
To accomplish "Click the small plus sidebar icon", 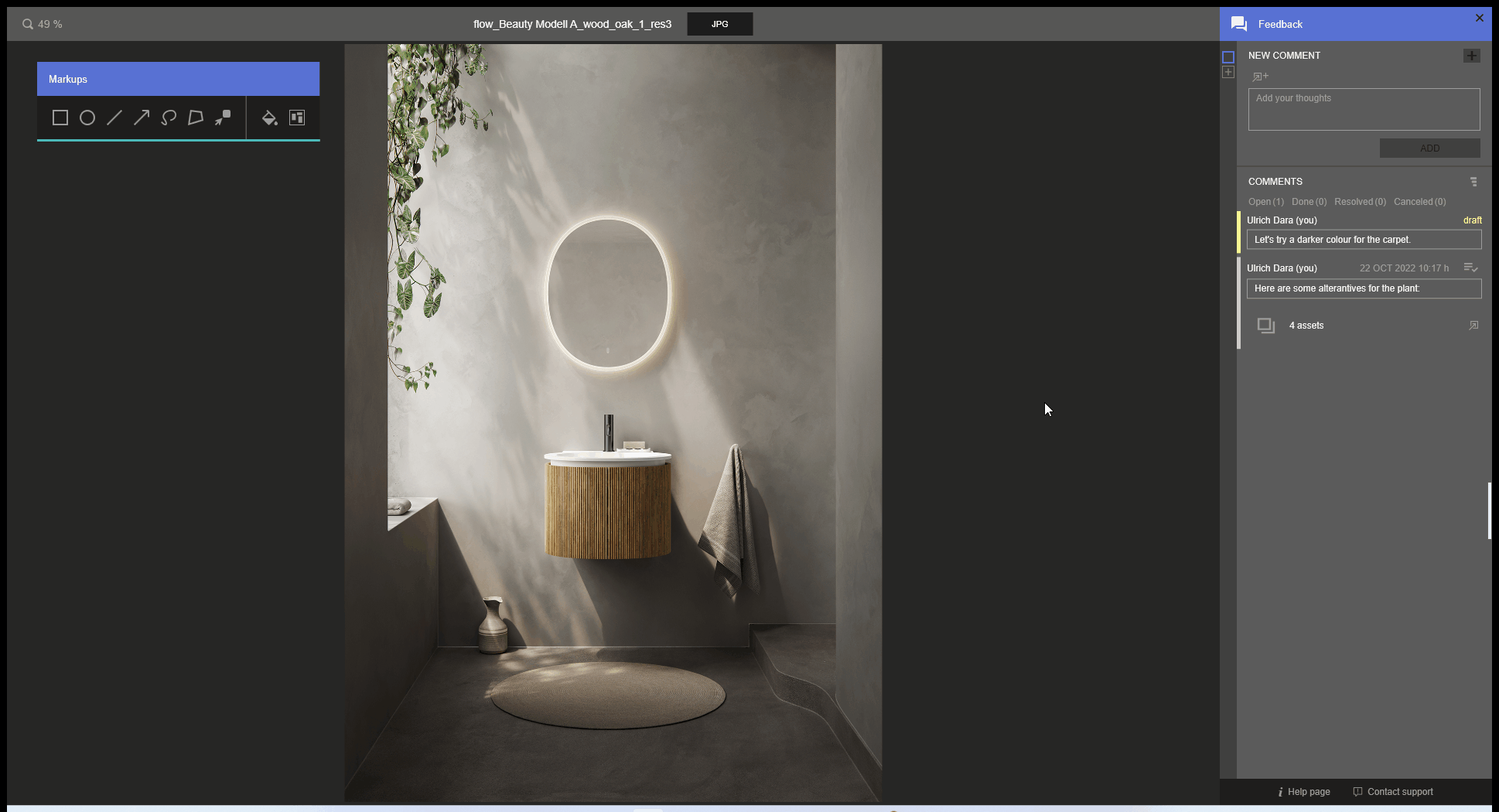I will point(1228,72).
